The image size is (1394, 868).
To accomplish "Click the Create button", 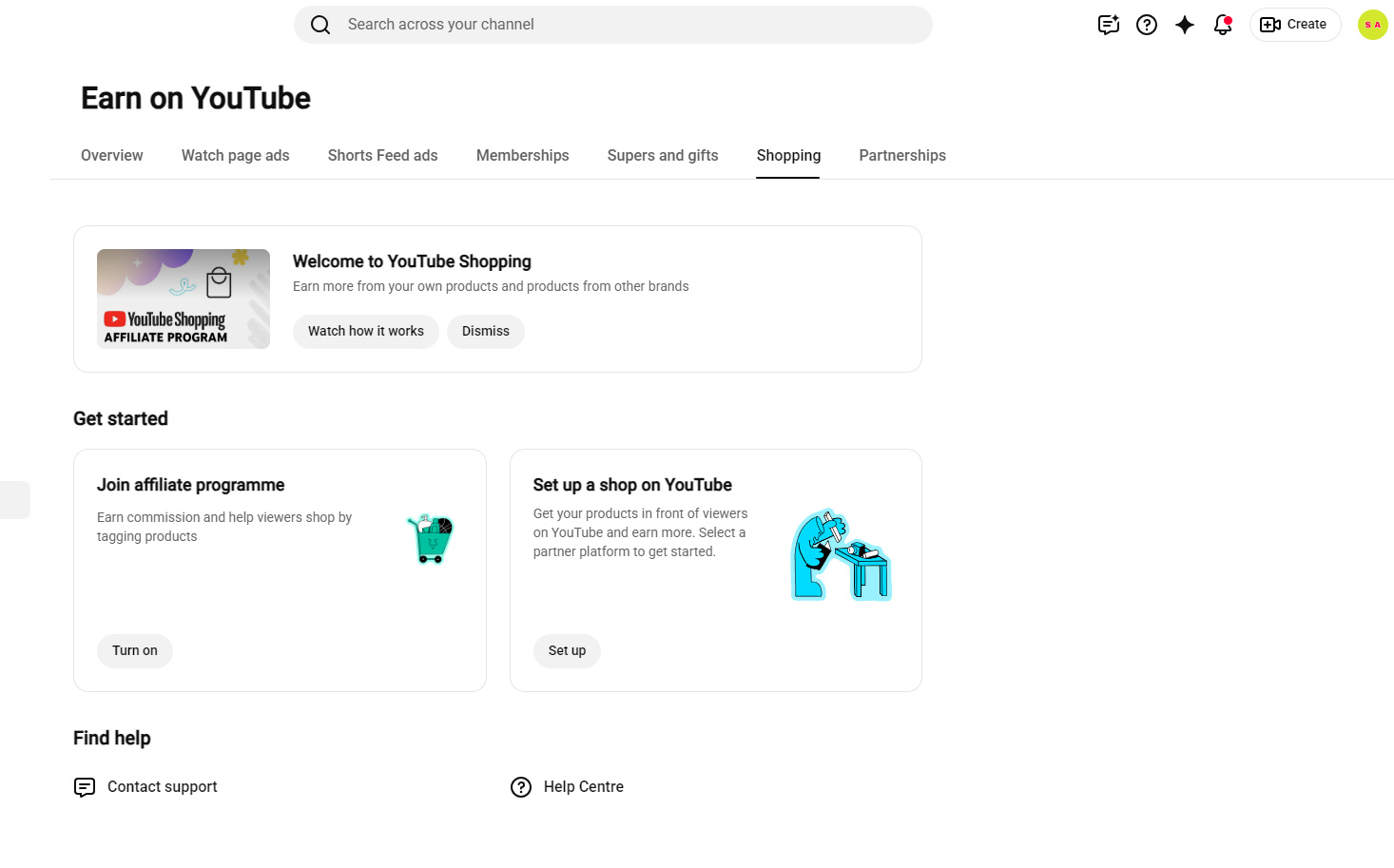I will [1295, 25].
